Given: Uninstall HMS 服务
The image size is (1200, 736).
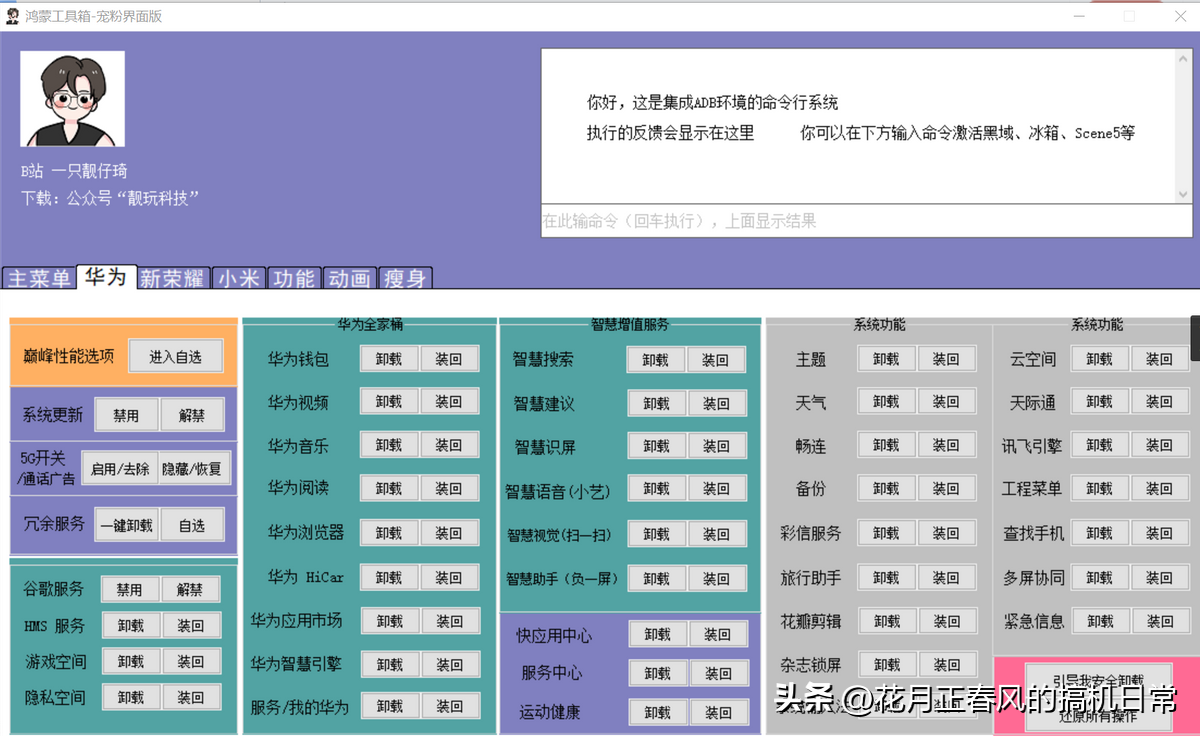Looking at the screenshot, I should pyautogui.click(x=131, y=625).
